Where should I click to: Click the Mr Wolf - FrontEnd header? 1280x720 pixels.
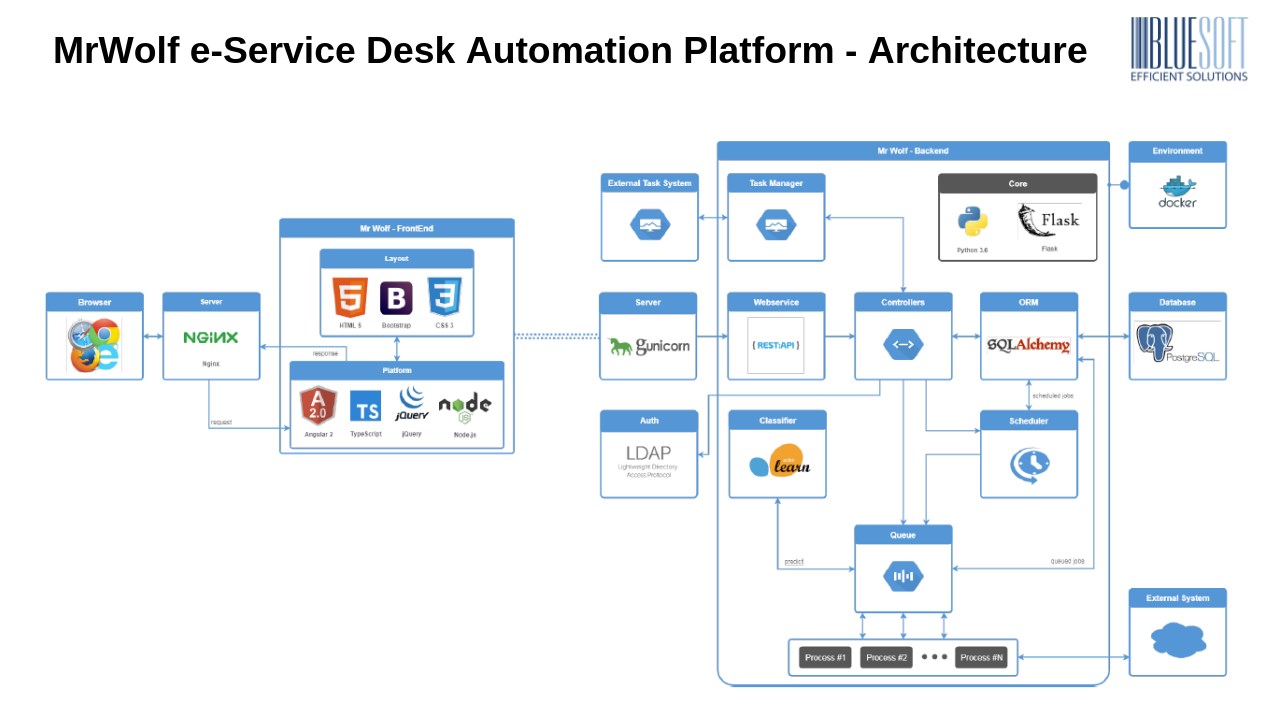click(x=397, y=228)
